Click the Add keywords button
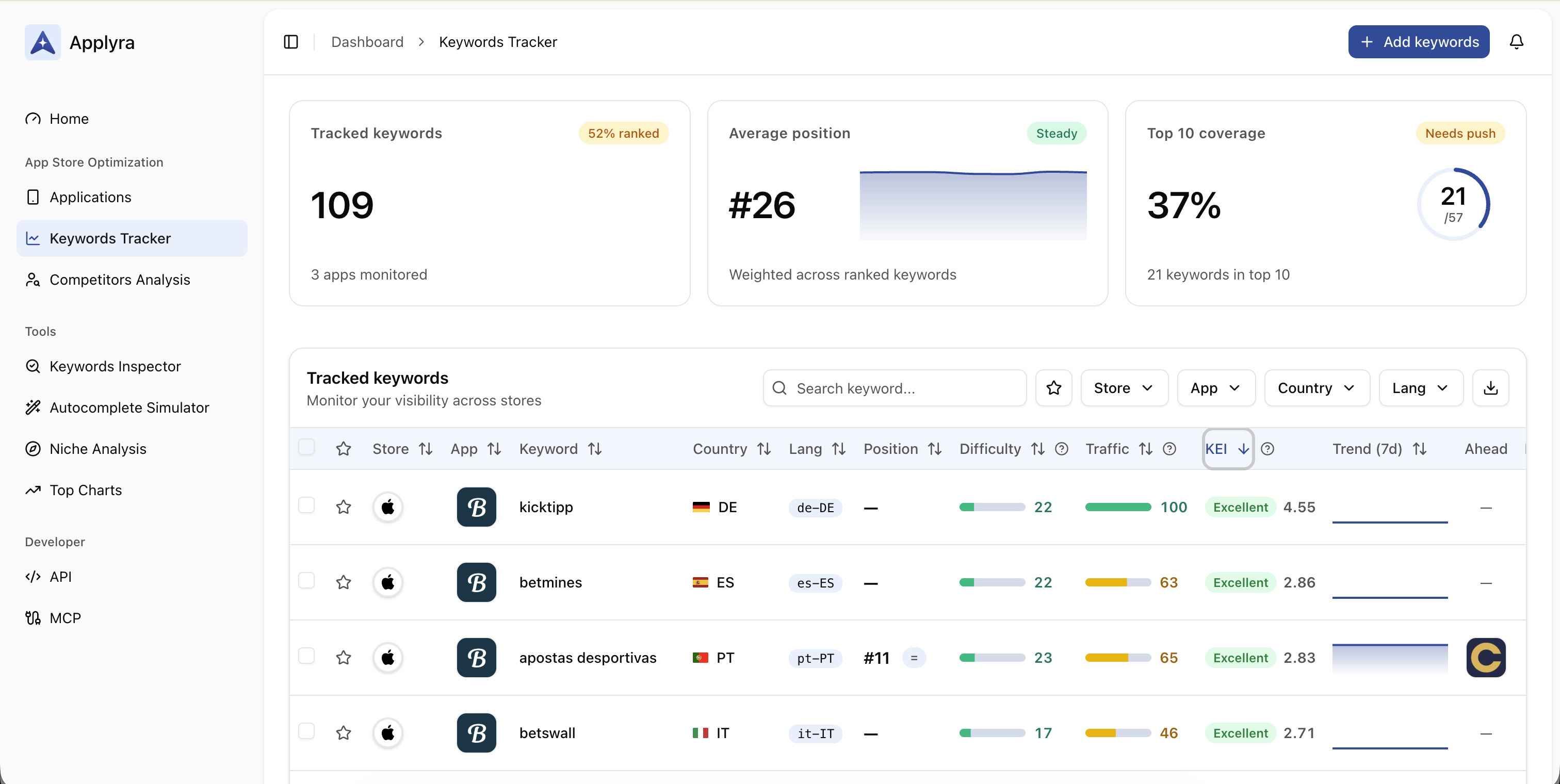This screenshot has height=784, width=1560. click(x=1418, y=42)
